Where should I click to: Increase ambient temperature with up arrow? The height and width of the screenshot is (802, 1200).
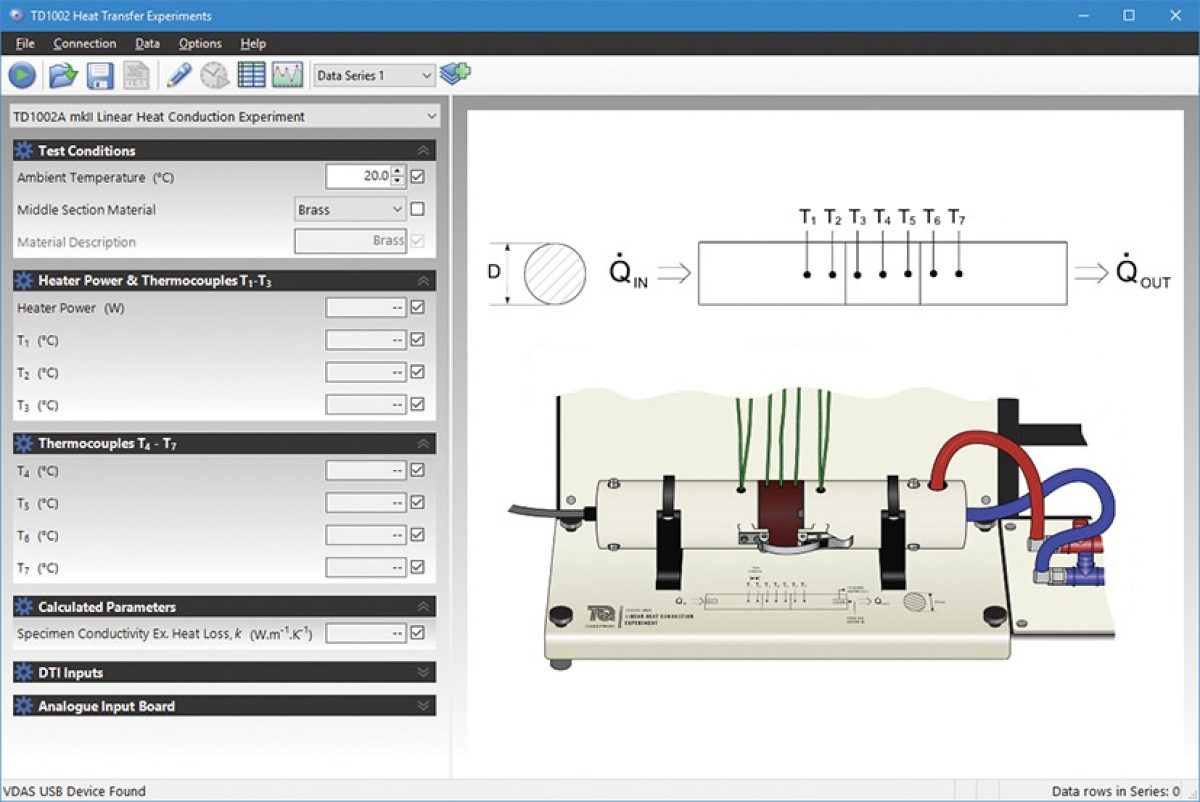399,172
